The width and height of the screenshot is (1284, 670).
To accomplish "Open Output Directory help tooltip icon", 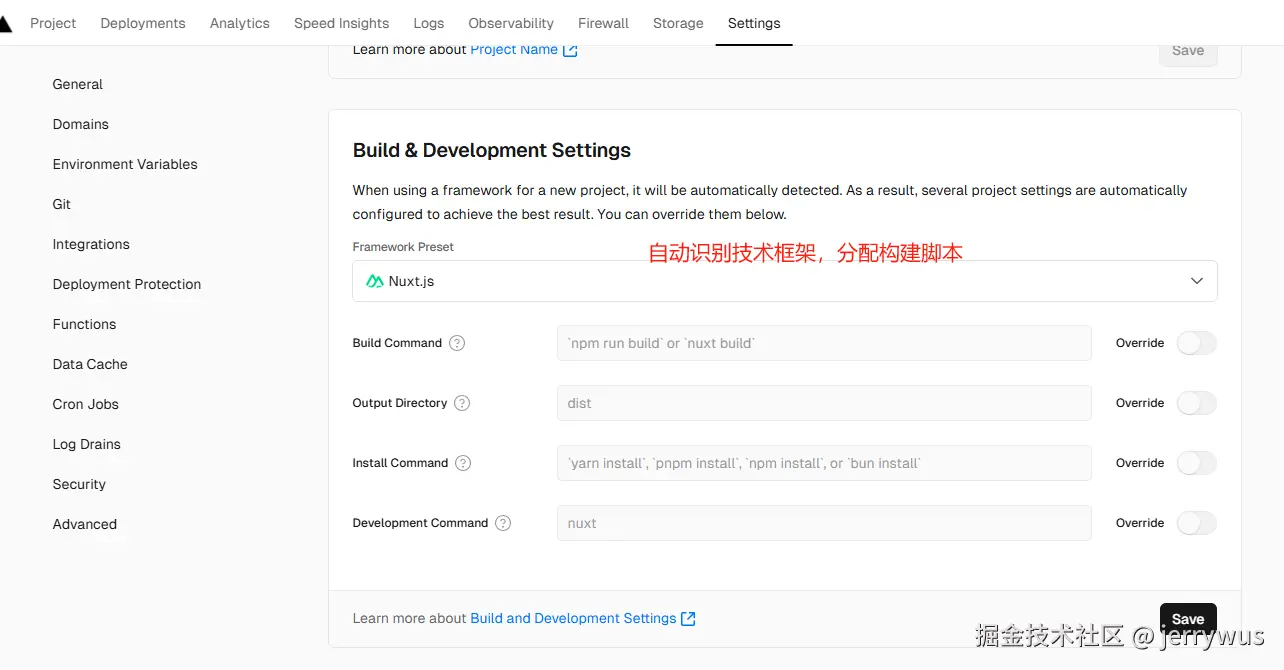I will click(462, 403).
